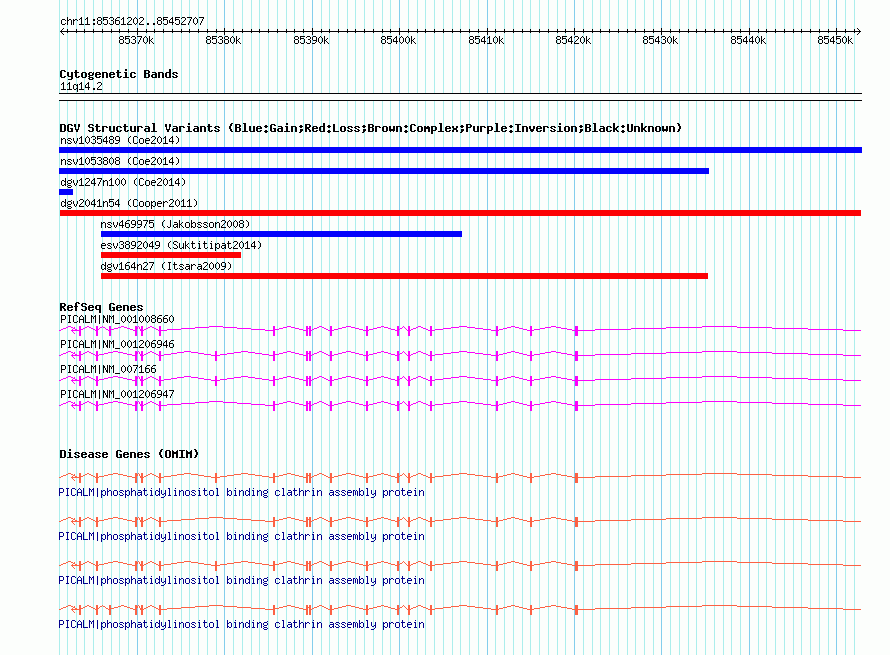Open transcript label PICALM|NM_001206947
The height and width of the screenshot is (655, 890).
pos(117,394)
